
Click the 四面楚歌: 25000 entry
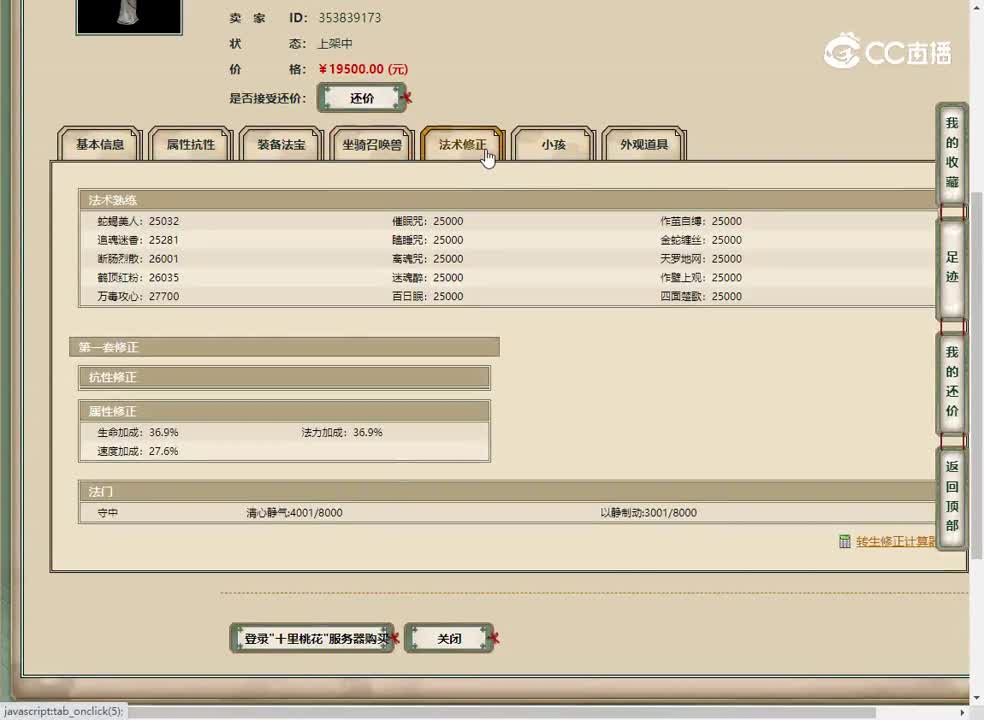click(x=701, y=296)
